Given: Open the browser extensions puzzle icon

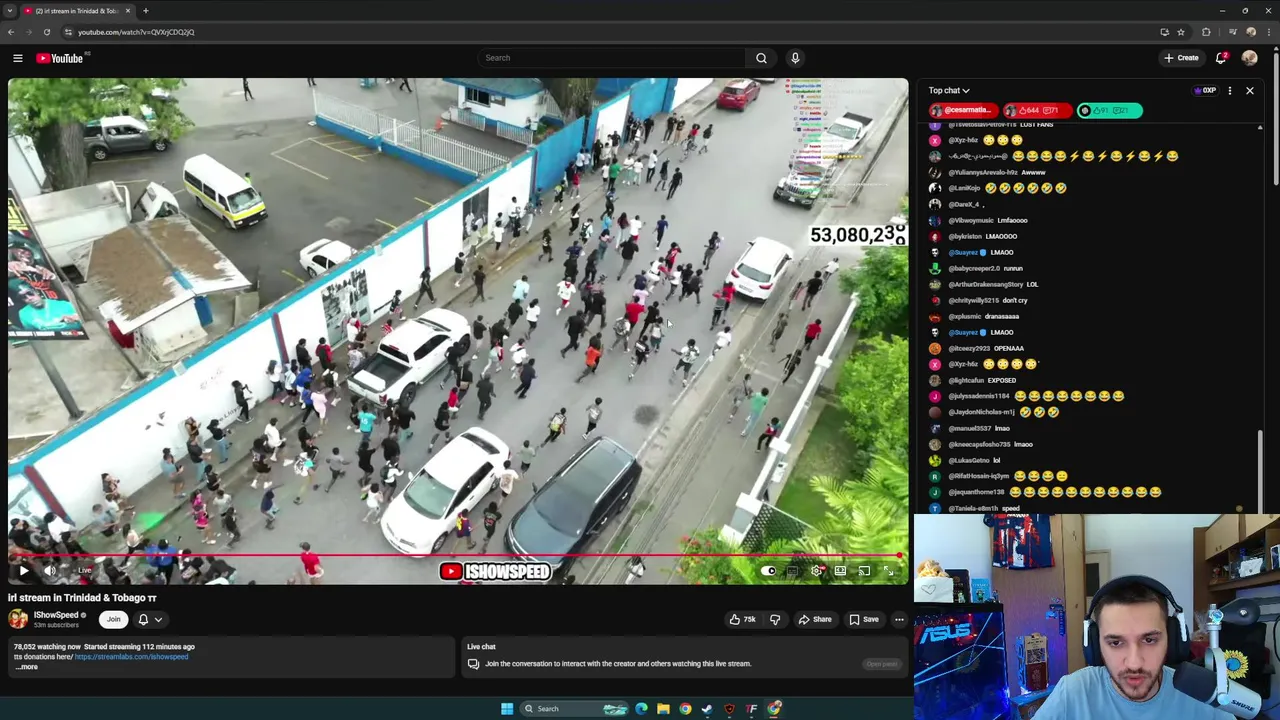Looking at the screenshot, I should [1206, 32].
